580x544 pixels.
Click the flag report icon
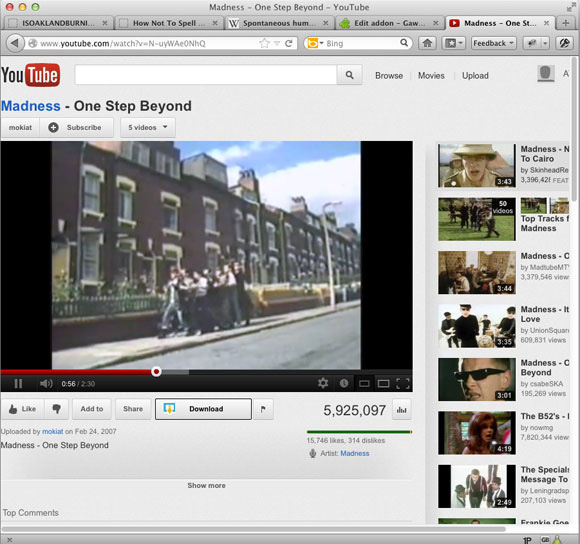click(263, 409)
